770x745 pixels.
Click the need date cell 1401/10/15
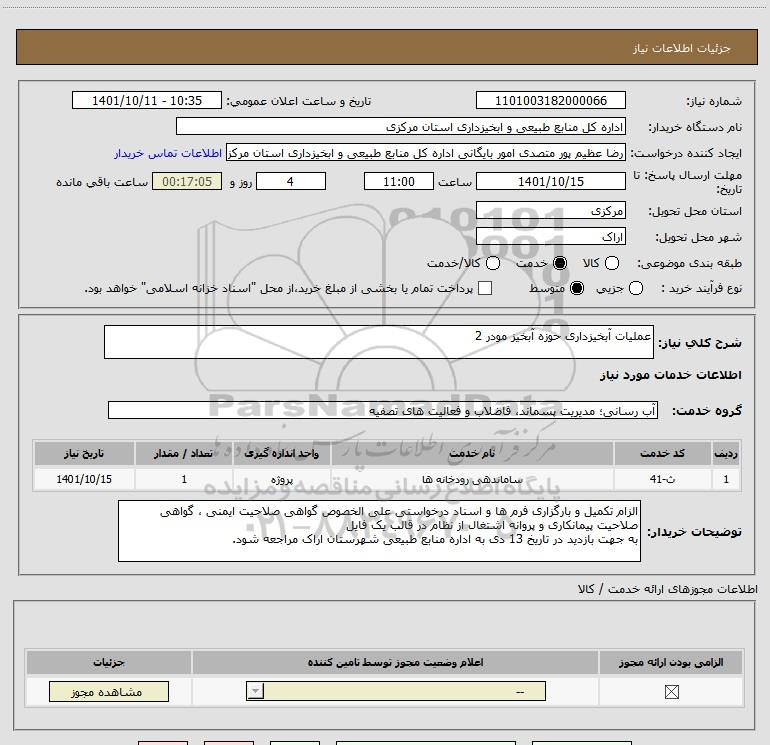(84, 479)
